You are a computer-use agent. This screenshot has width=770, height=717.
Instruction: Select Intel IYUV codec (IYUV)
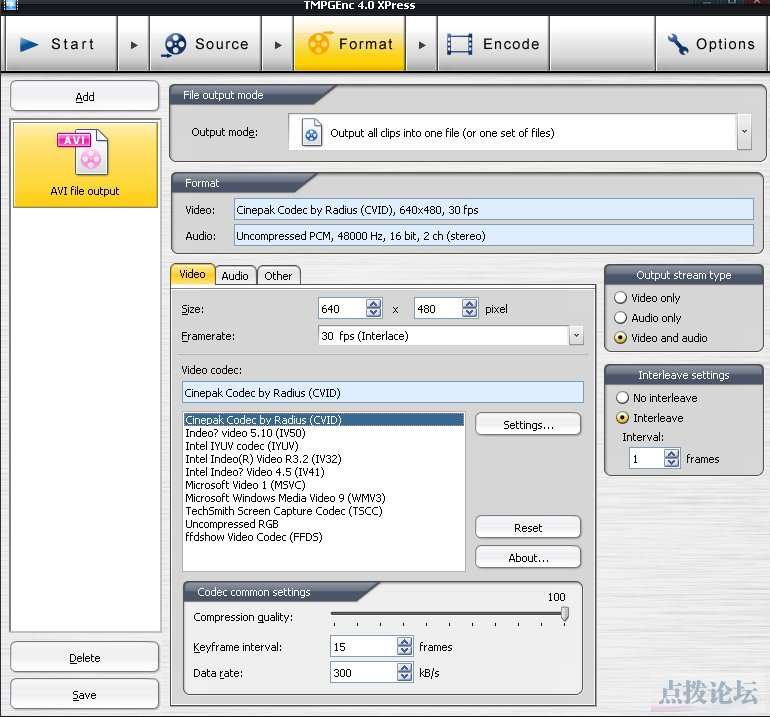coord(324,445)
